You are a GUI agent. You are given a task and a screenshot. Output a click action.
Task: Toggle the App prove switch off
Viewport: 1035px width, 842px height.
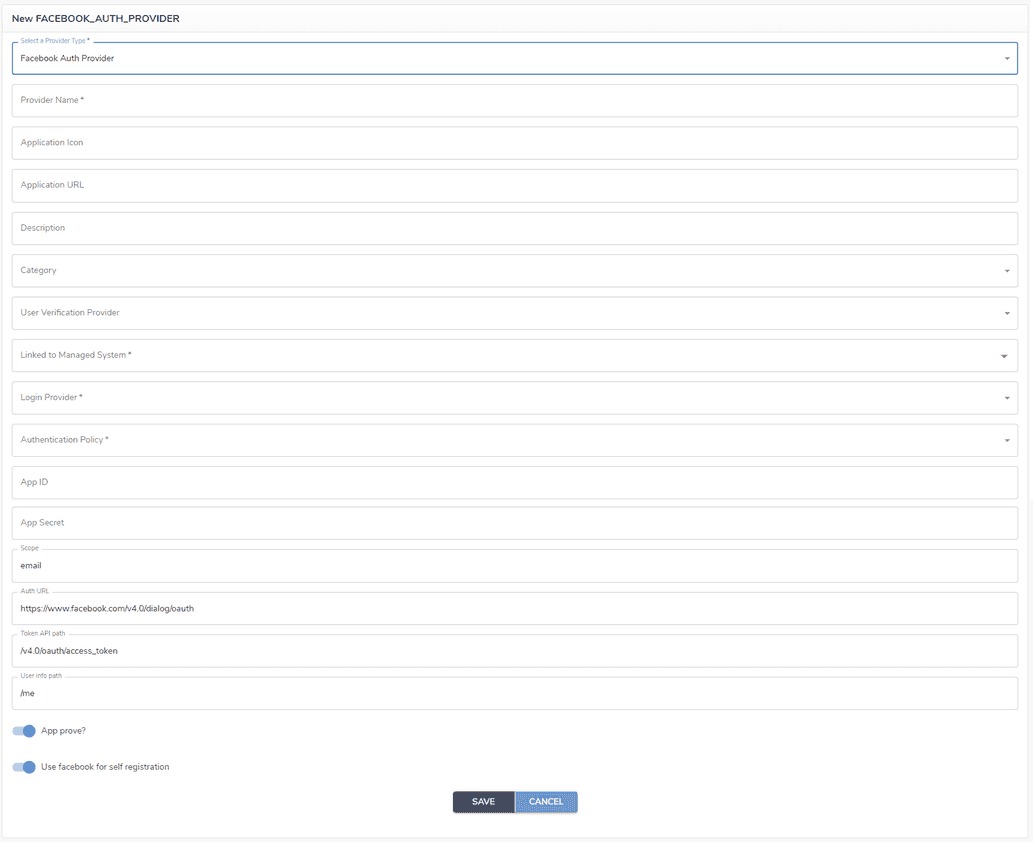24,731
